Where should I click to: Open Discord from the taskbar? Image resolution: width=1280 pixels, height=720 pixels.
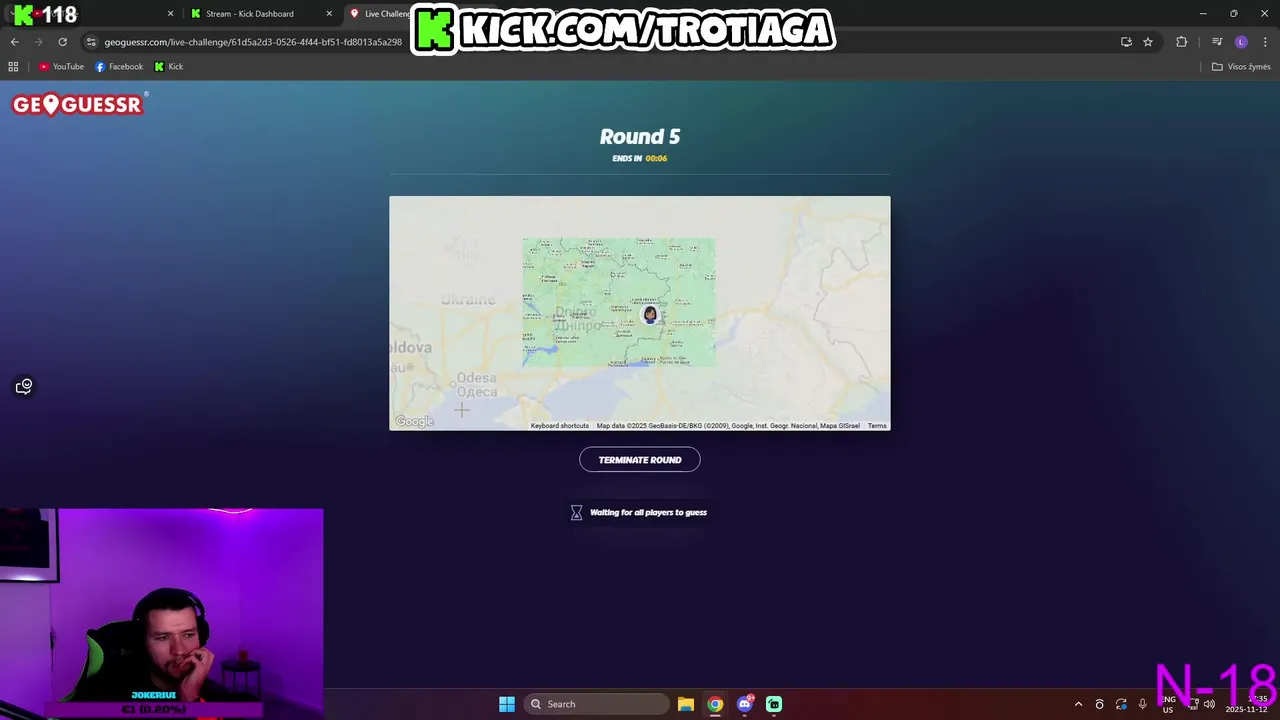(x=745, y=704)
